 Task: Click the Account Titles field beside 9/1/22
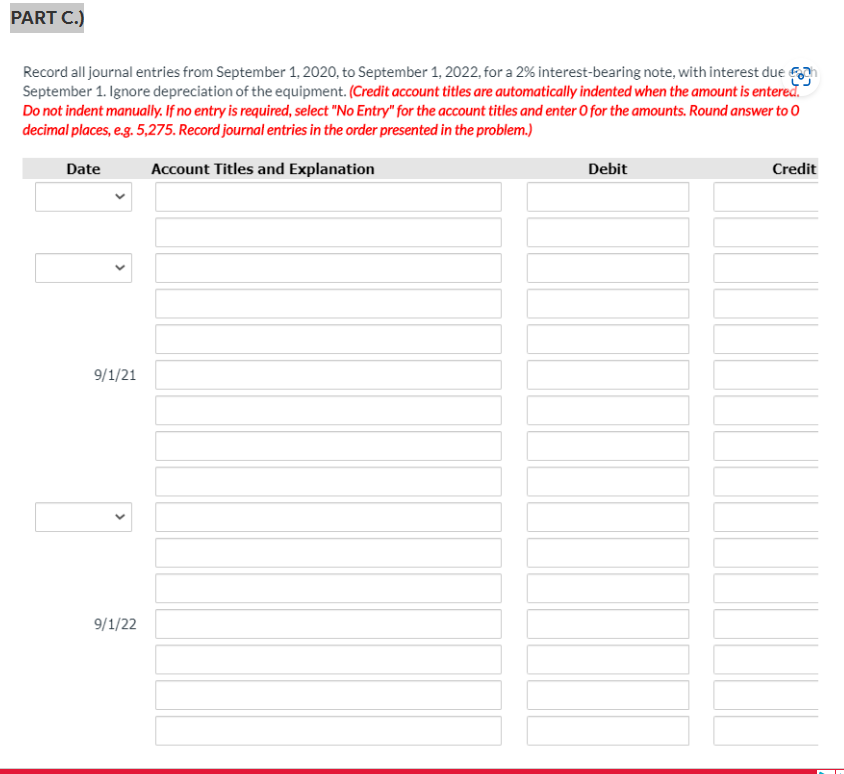(328, 623)
